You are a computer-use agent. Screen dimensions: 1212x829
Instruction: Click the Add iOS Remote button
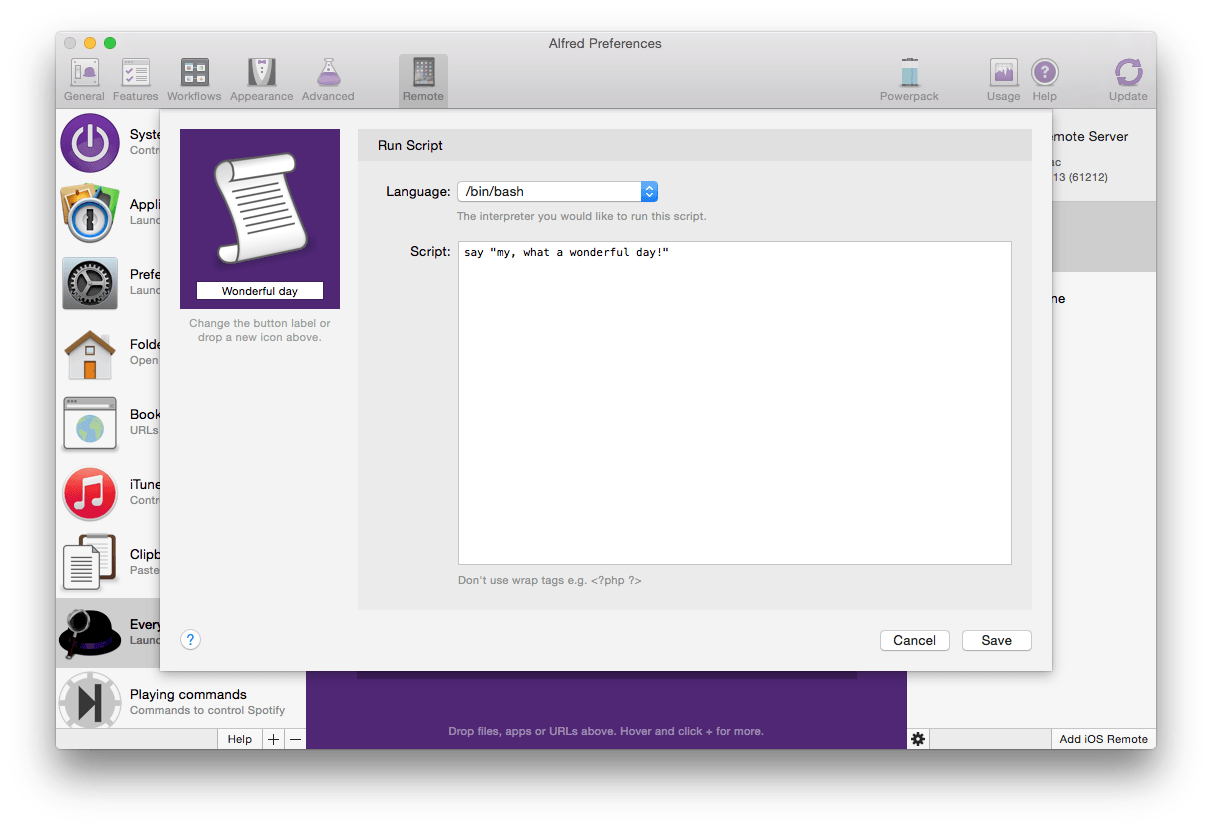click(x=1103, y=738)
